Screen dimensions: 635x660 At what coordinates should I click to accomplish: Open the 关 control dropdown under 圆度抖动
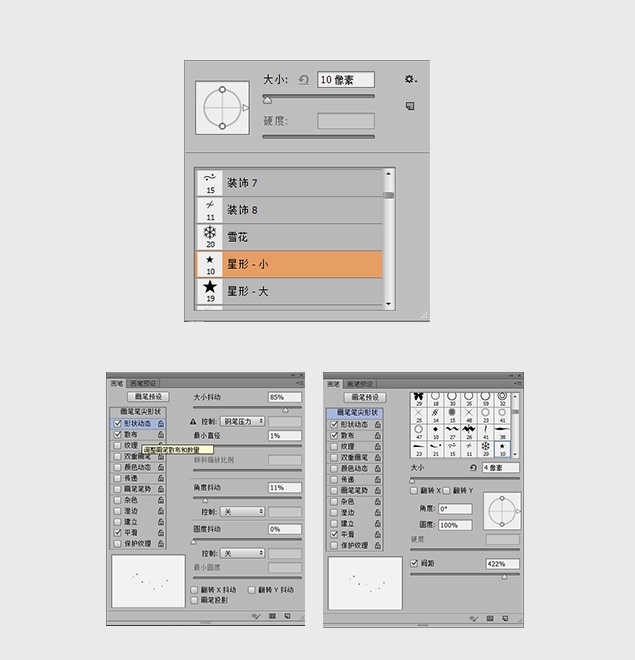(242, 553)
